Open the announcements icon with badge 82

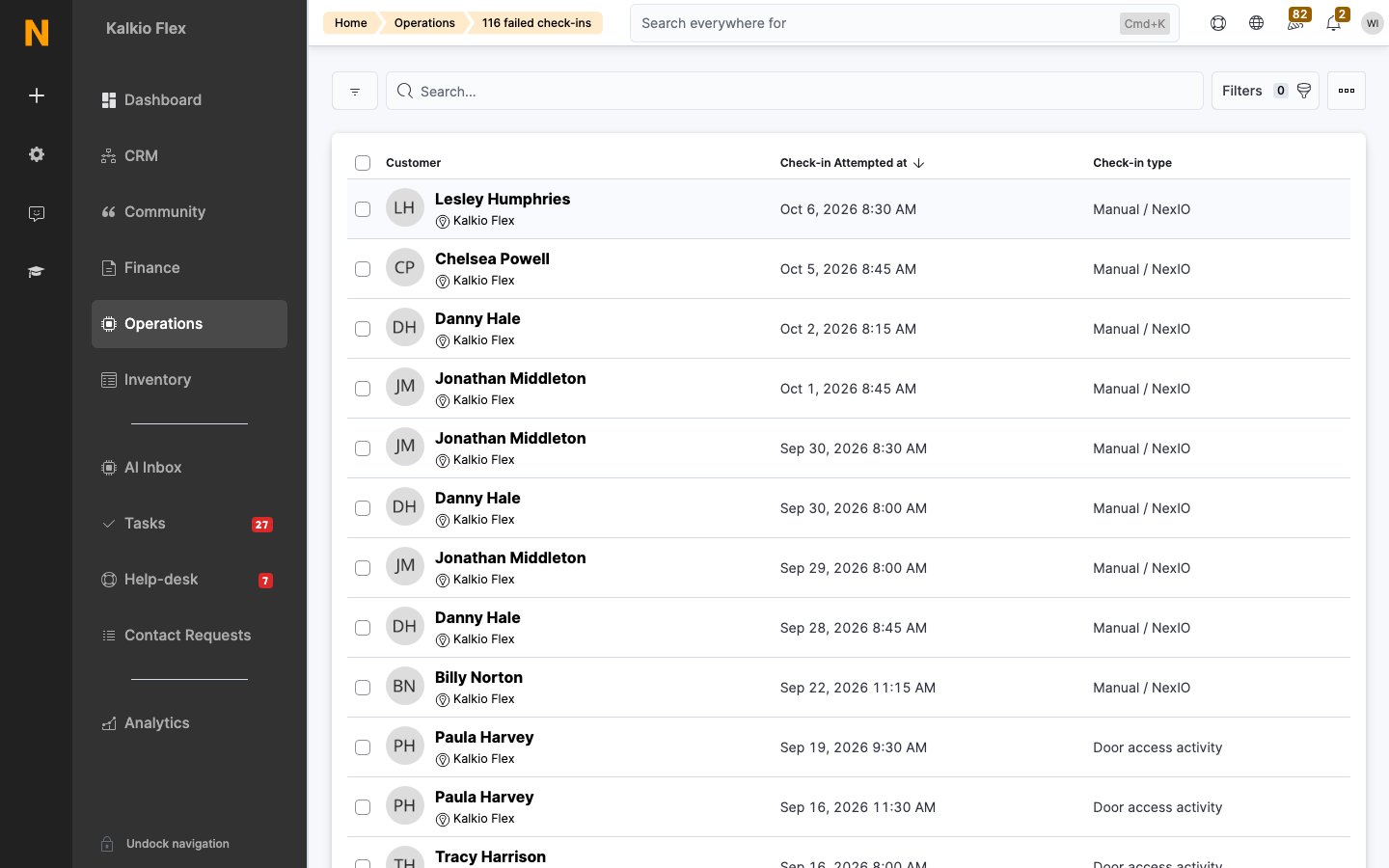pyautogui.click(x=1295, y=21)
